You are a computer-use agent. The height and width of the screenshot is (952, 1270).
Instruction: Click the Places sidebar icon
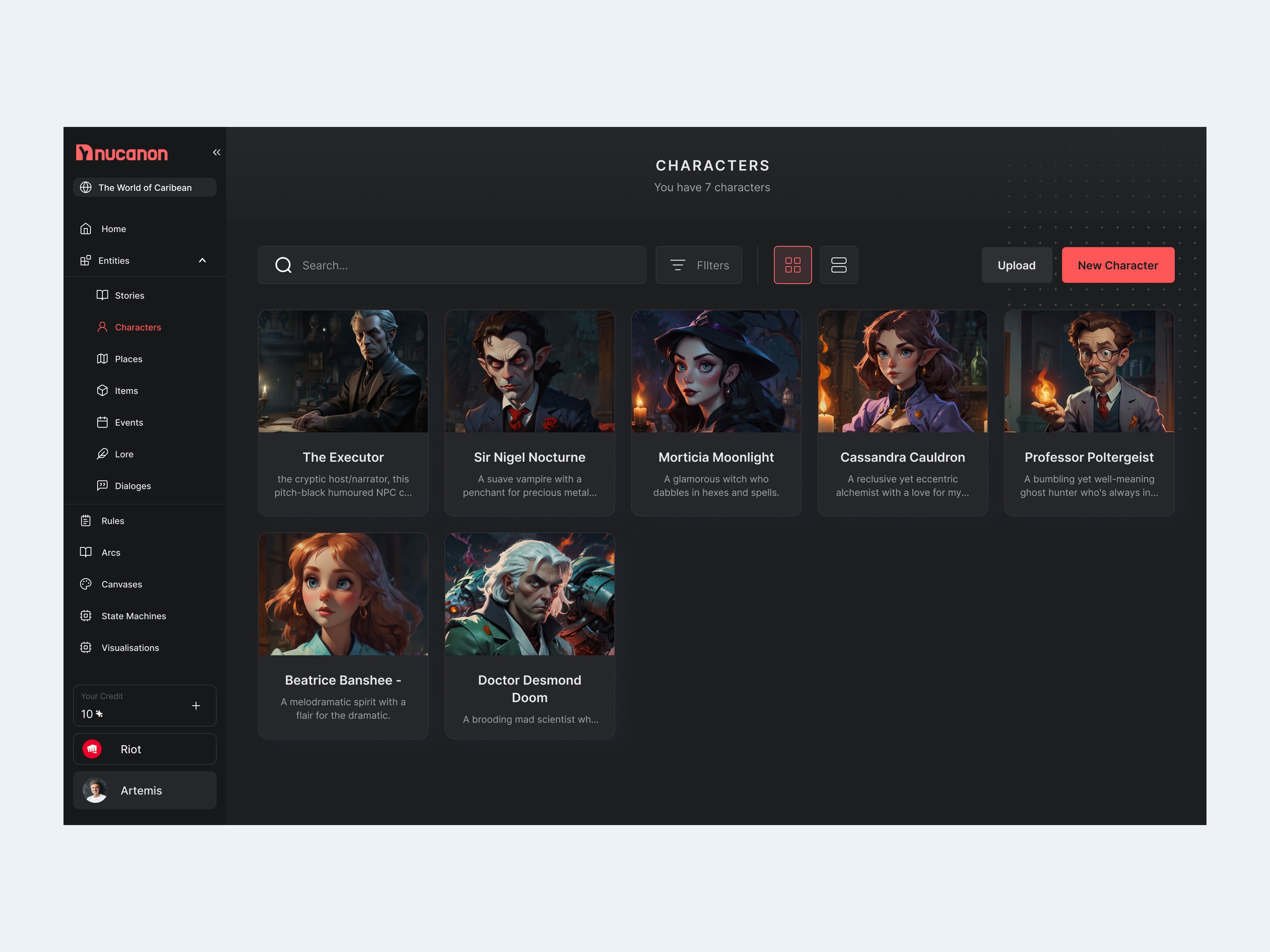(x=103, y=358)
